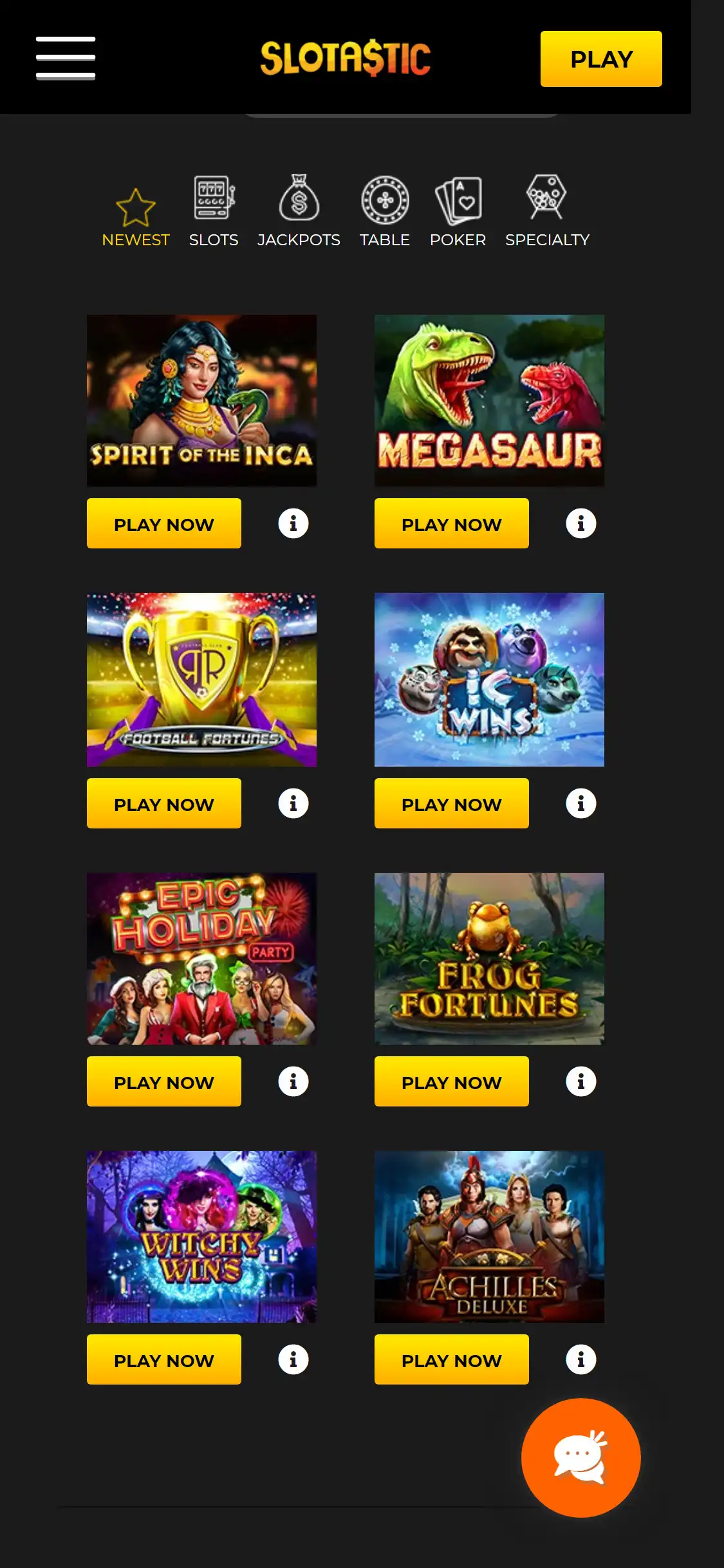Image resolution: width=724 pixels, height=1568 pixels.
Task: View info for Spirit of the Inca
Action: [x=293, y=523]
